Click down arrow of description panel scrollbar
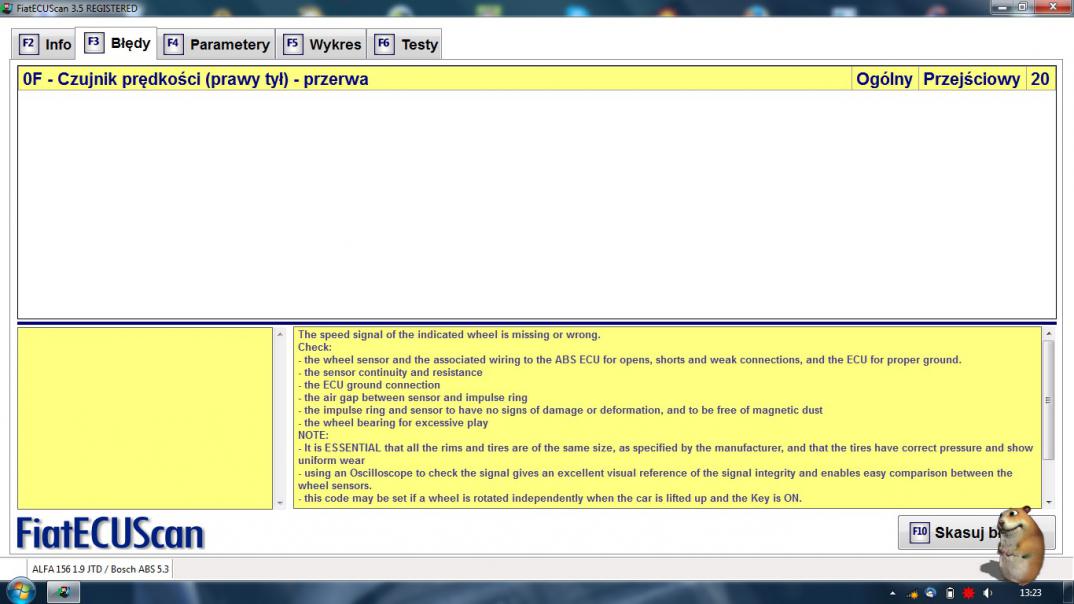The height and width of the screenshot is (604, 1074). (1048, 503)
